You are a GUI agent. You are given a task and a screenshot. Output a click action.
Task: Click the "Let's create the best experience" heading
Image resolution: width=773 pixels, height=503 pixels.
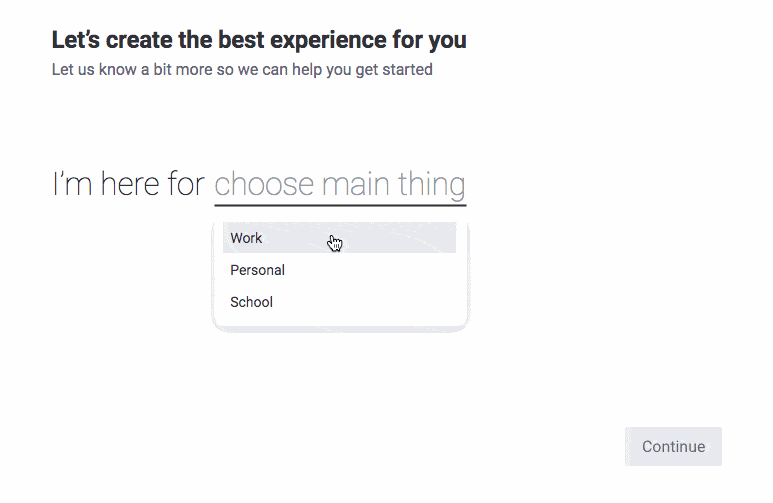click(x=259, y=41)
